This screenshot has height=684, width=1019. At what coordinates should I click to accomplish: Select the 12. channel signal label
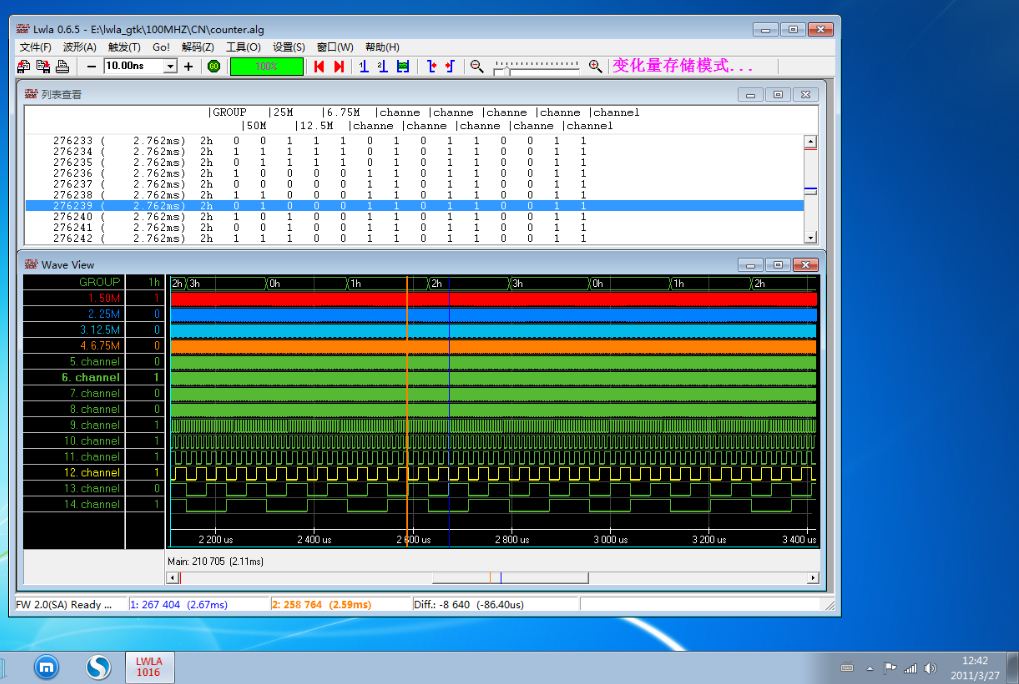92,472
